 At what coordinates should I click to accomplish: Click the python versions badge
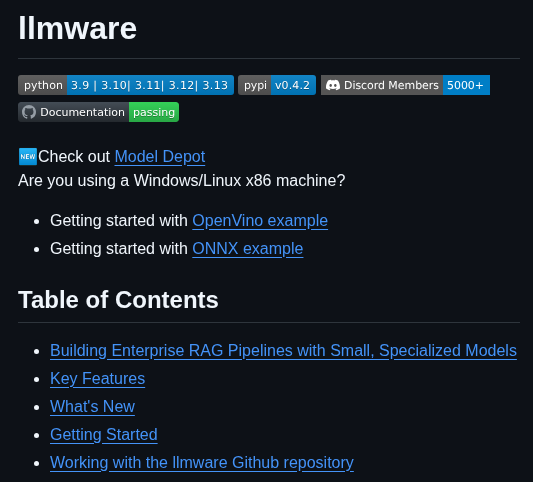click(126, 85)
